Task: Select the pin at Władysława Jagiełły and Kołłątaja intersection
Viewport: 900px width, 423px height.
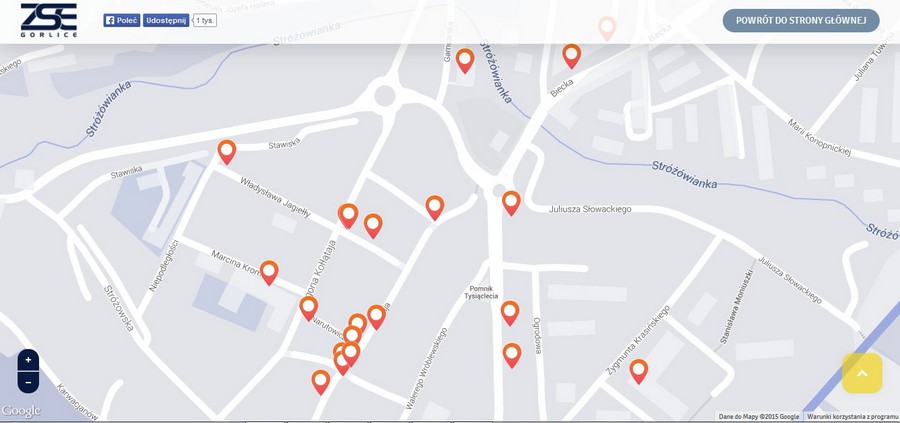Action: point(348,216)
